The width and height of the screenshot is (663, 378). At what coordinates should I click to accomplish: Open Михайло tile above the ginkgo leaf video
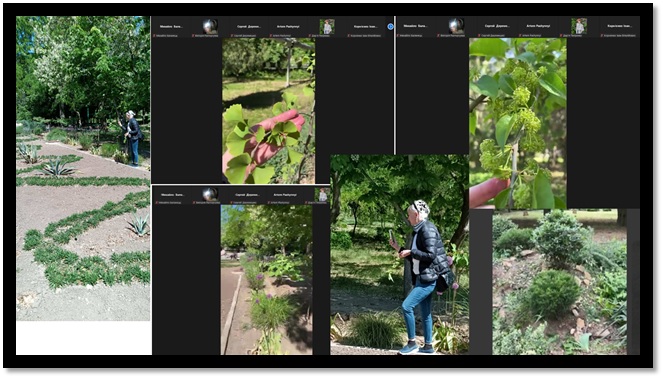coord(171,26)
